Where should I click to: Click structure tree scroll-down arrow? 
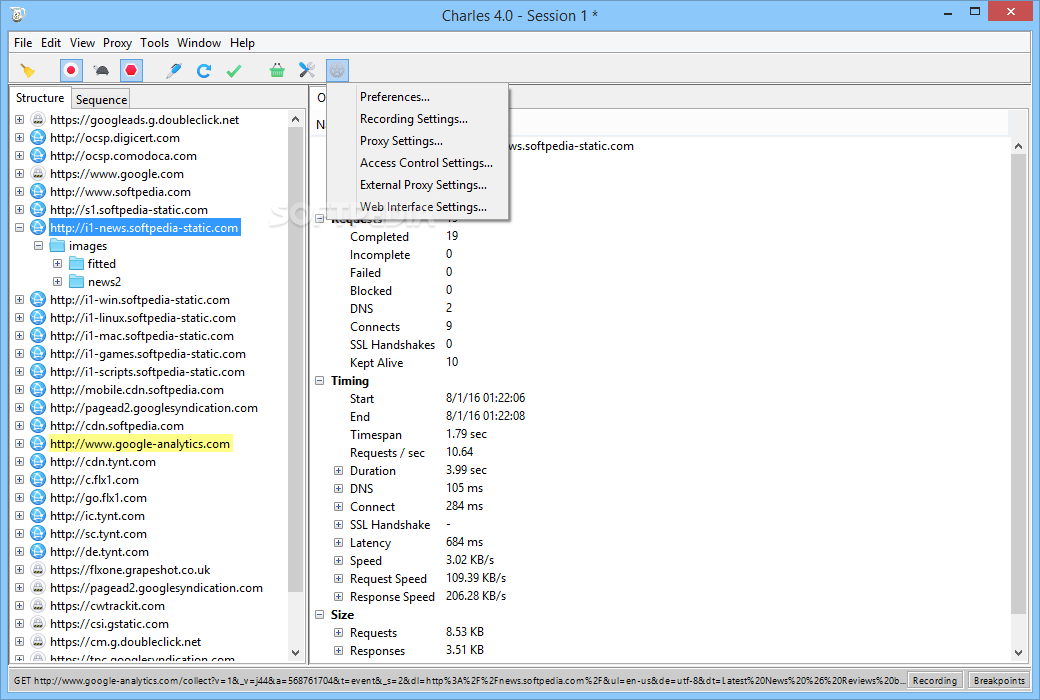[295, 653]
